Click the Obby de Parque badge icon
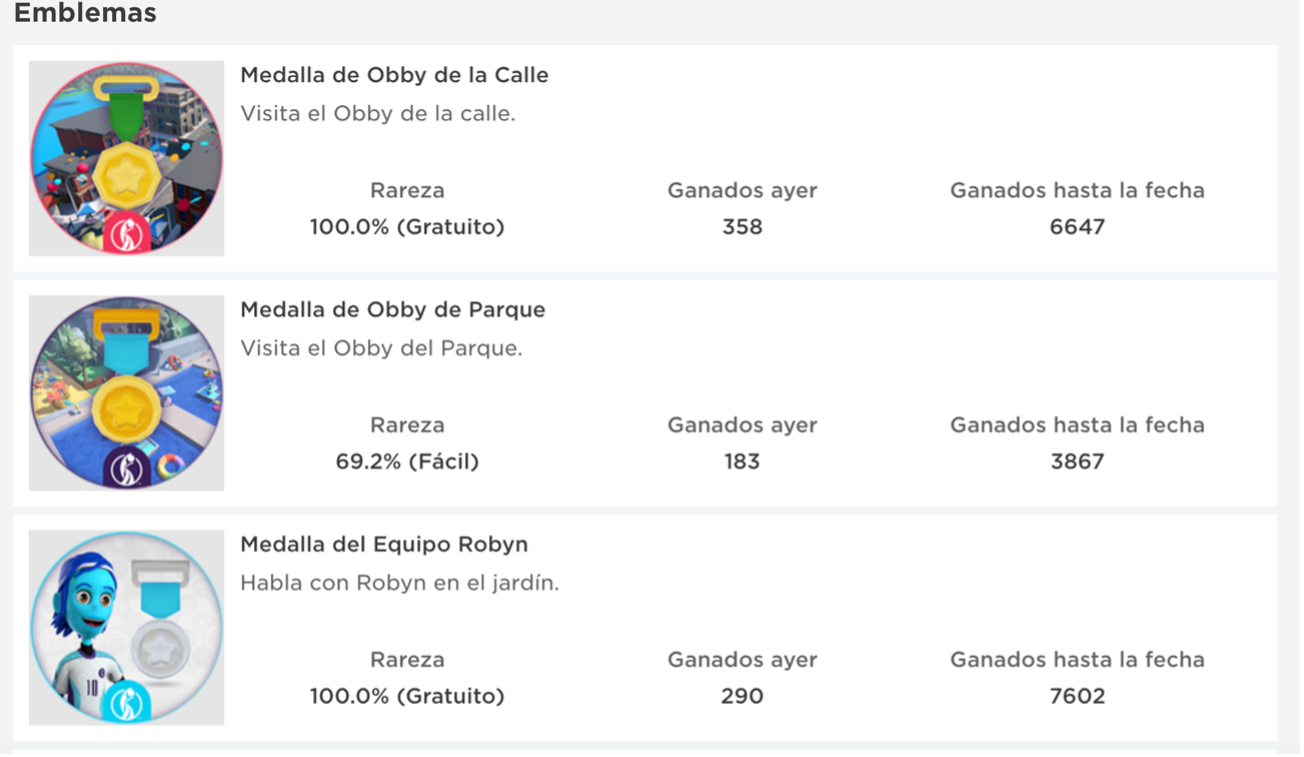Image resolution: width=1304 pixels, height=757 pixels. pyautogui.click(x=126, y=393)
